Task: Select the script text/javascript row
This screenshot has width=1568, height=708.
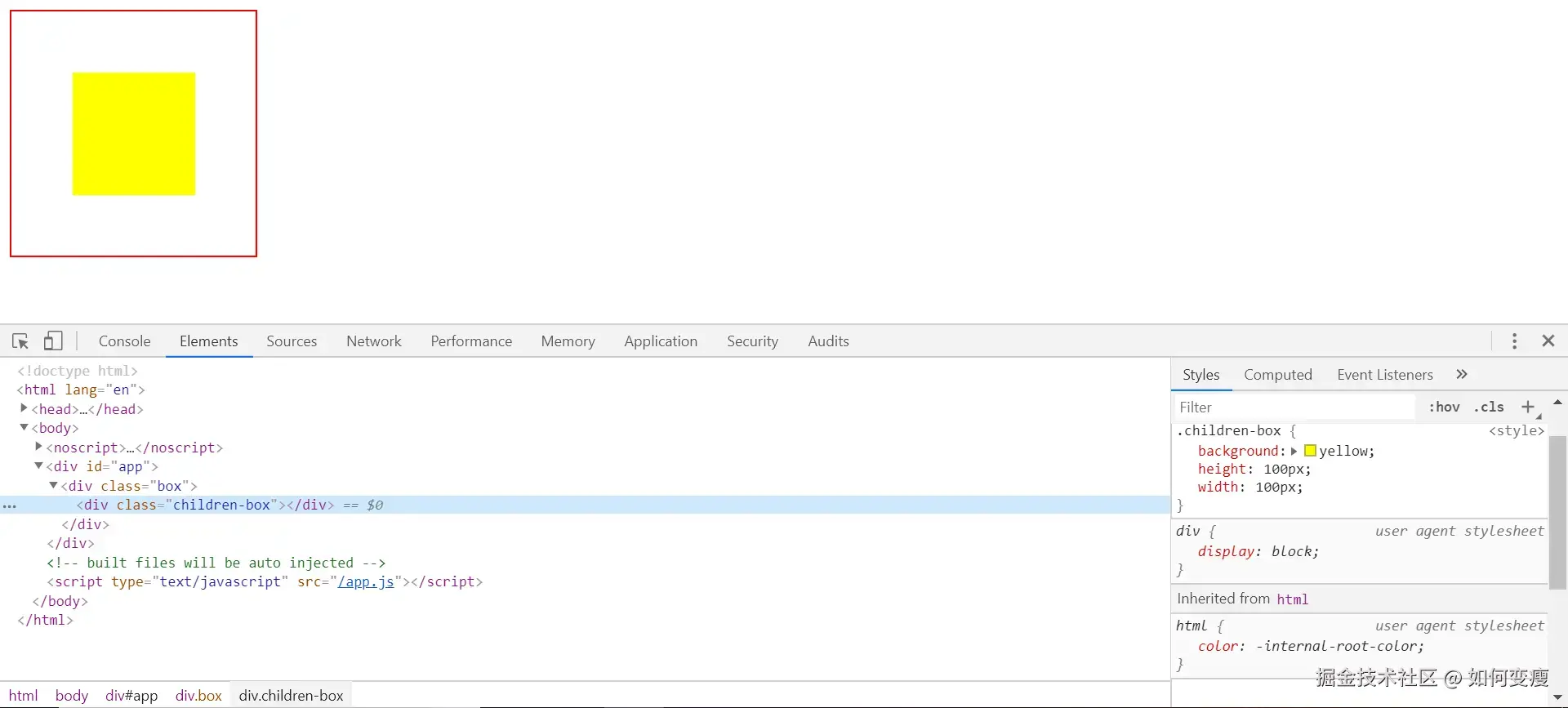Action: point(585,581)
